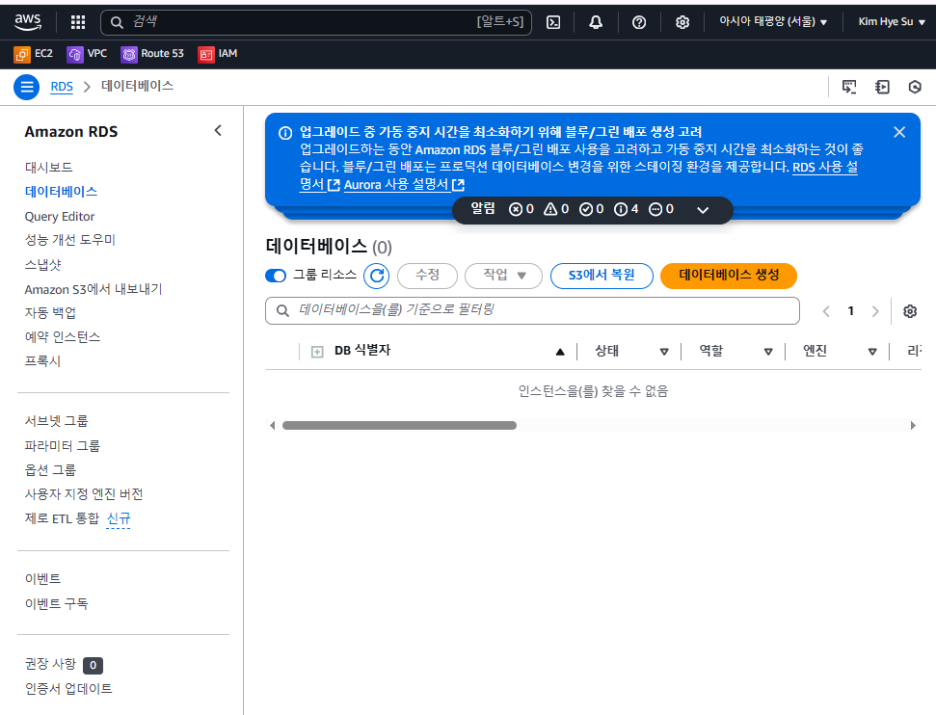The height and width of the screenshot is (715, 936).
Task: Open 성능 개선 도우미 in sidebar
Action: pyautogui.click(x=70, y=240)
